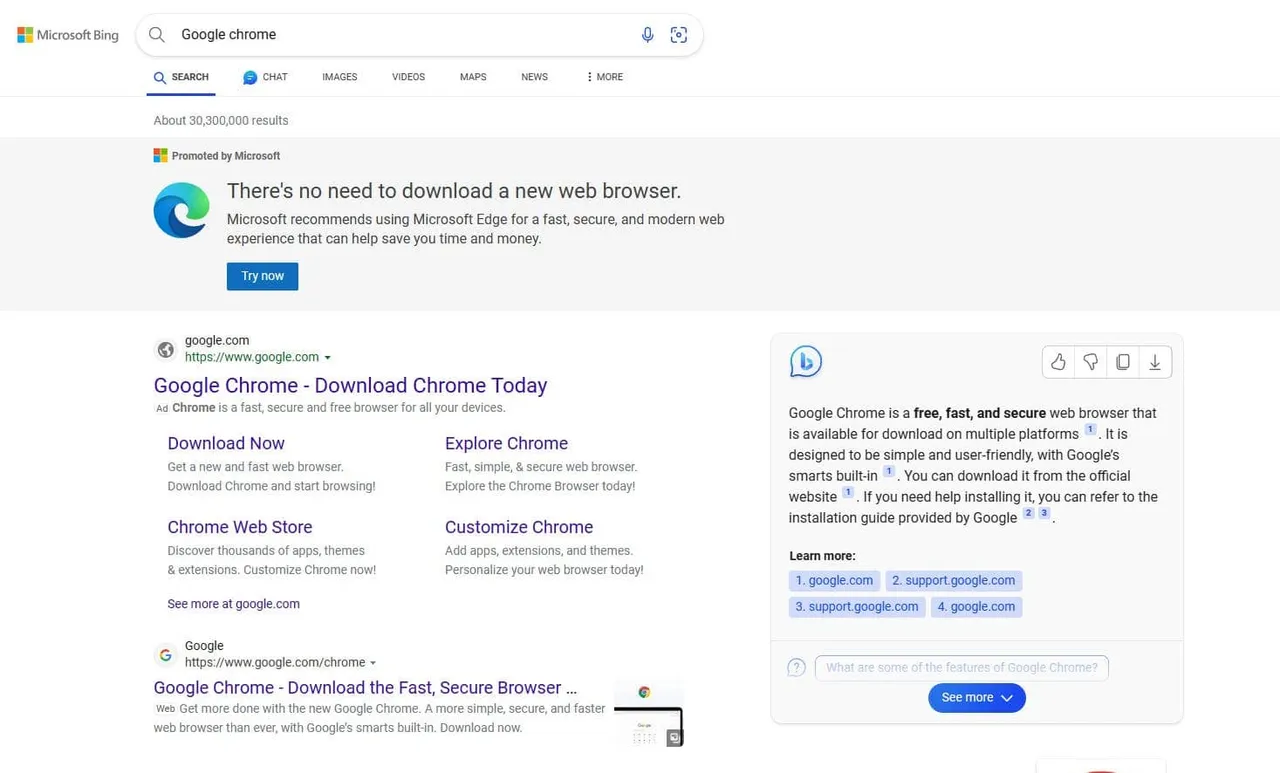
Task: Click the Microsoft Edge logo
Action: pyautogui.click(x=181, y=210)
